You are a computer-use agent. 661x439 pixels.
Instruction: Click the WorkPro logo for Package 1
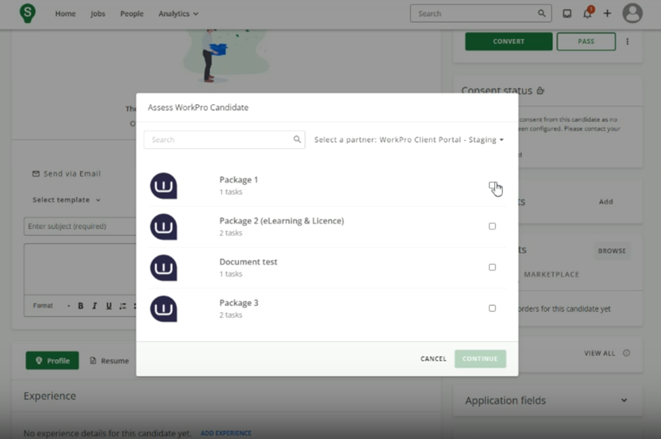tap(164, 186)
